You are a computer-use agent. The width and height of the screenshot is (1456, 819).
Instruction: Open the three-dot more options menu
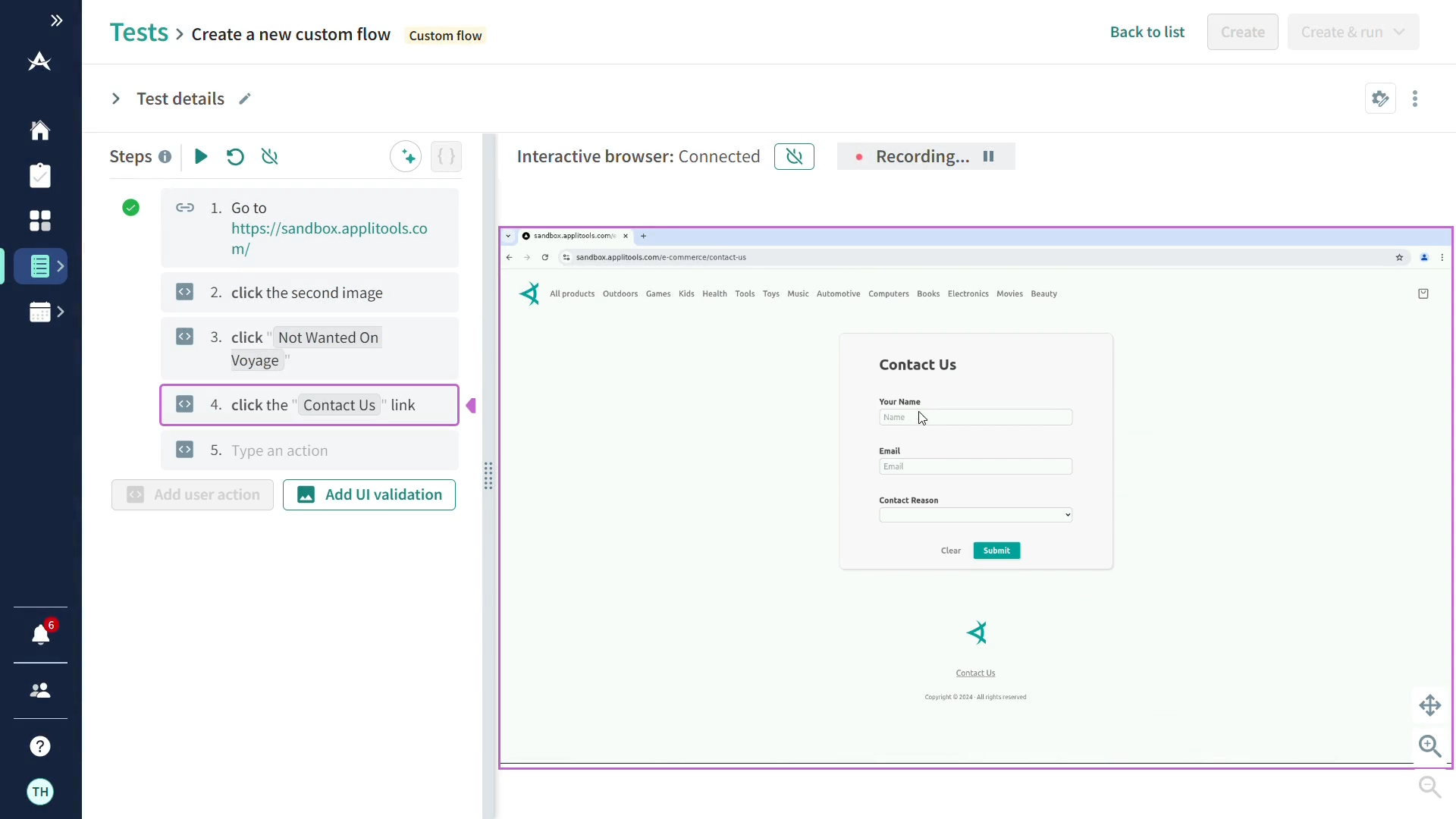[x=1415, y=99]
